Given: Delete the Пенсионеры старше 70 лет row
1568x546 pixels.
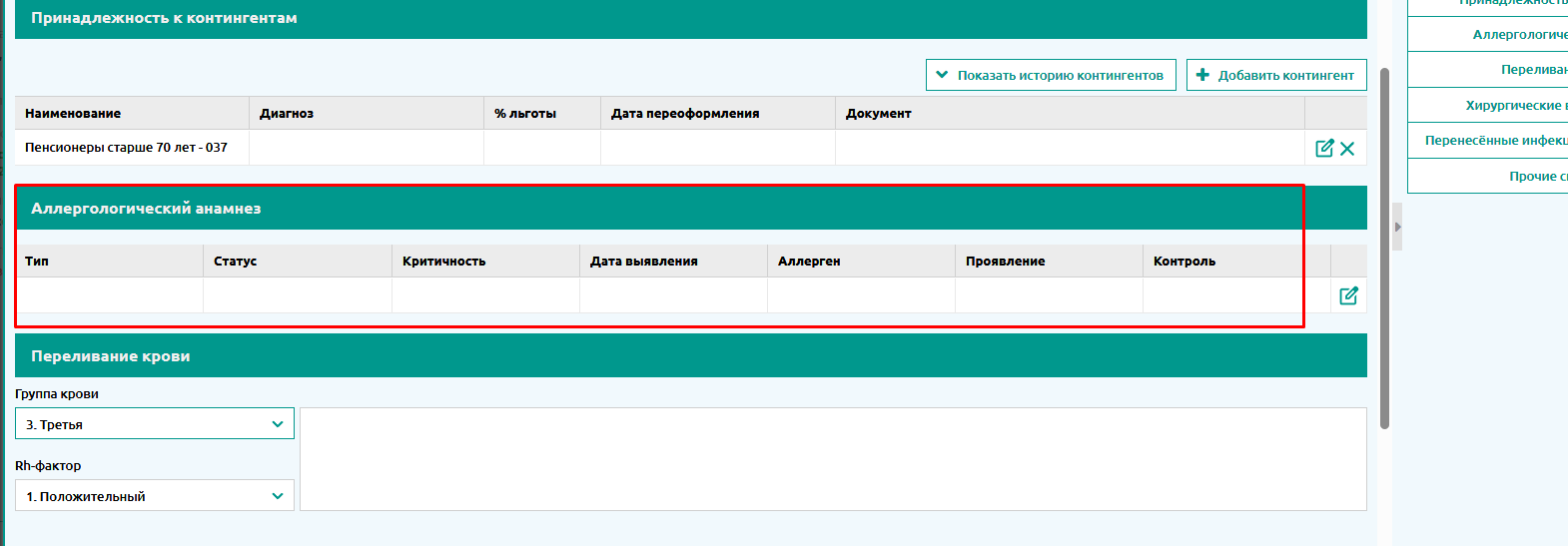Looking at the screenshot, I should [1347, 149].
